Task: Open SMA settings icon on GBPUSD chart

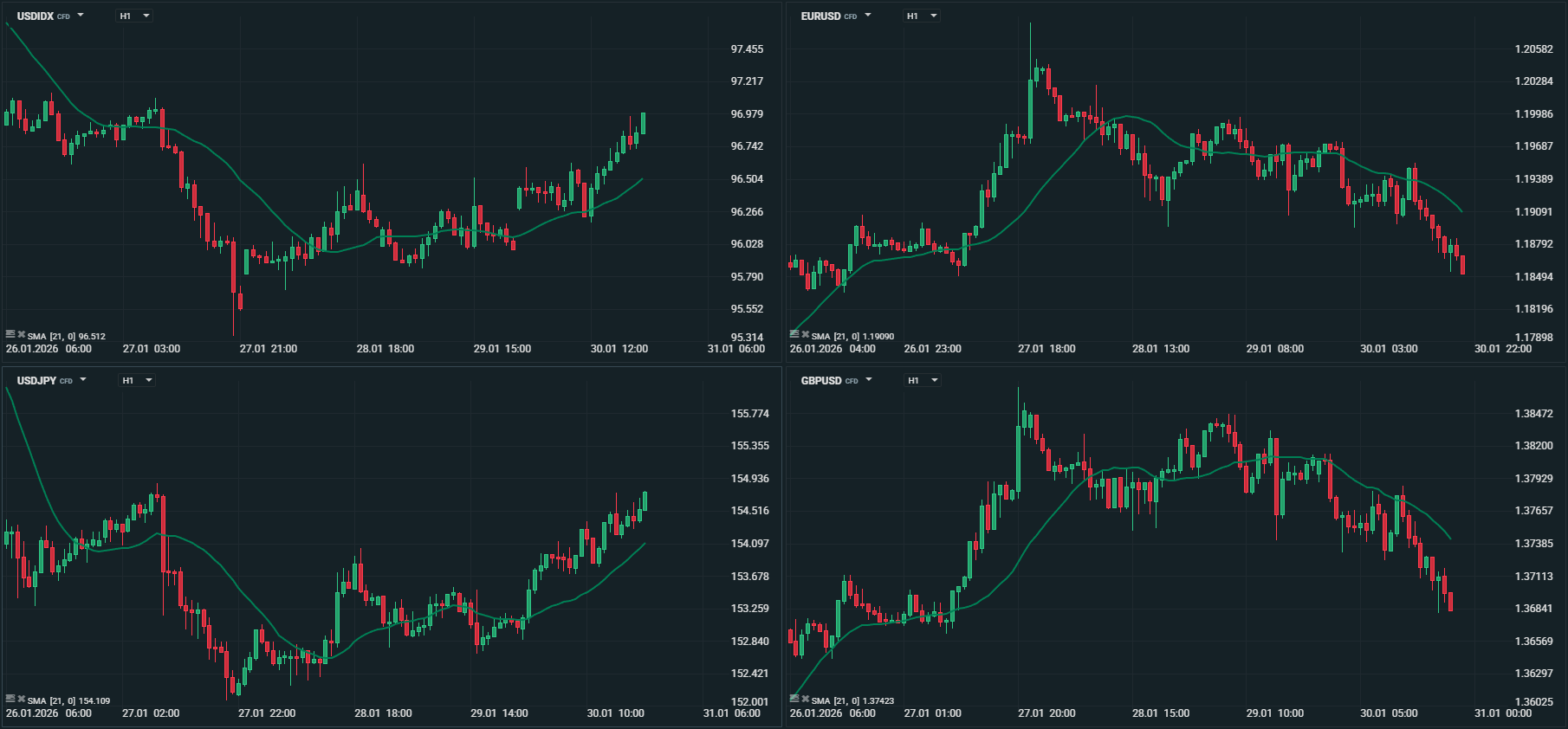Action: tap(794, 699)
